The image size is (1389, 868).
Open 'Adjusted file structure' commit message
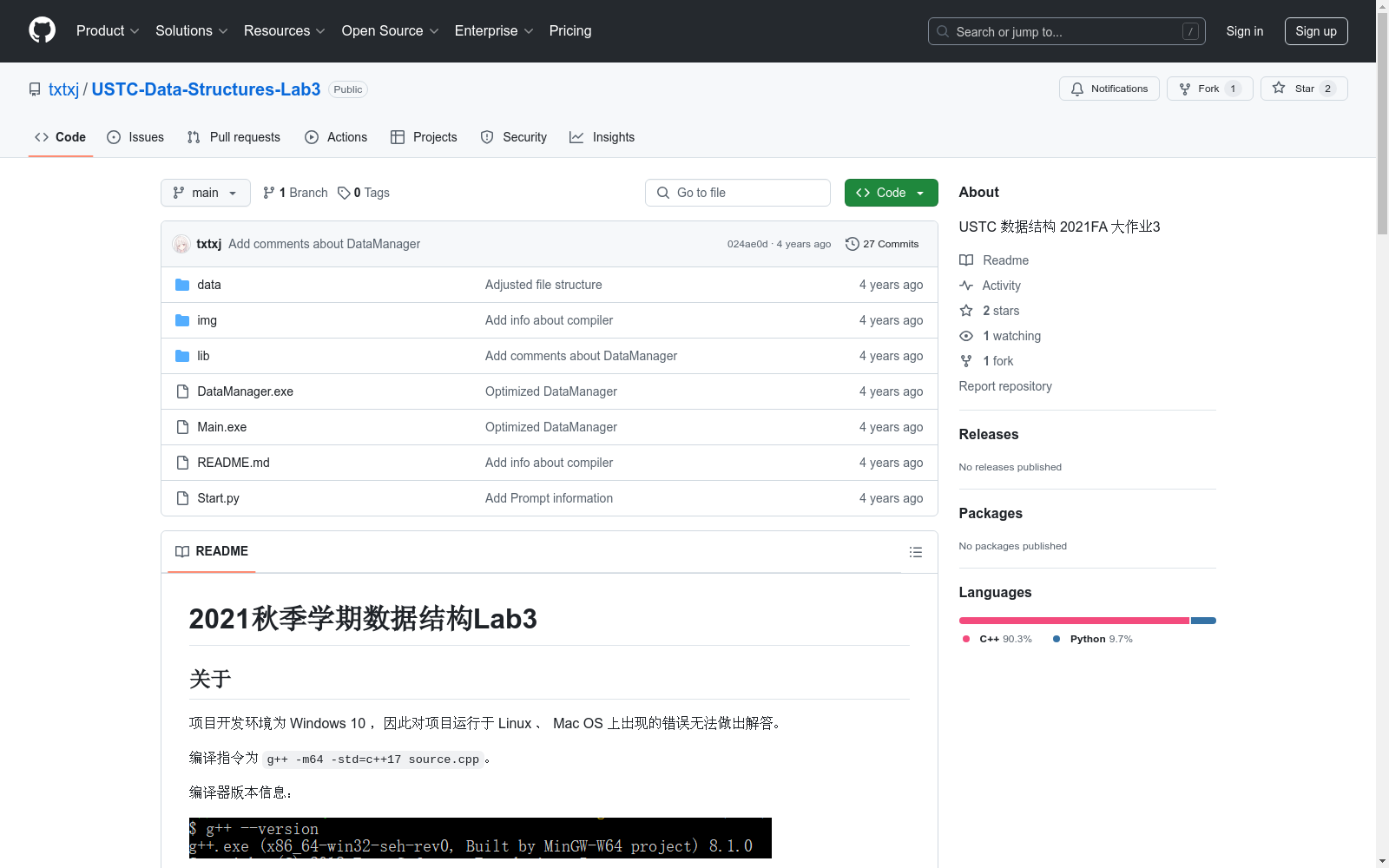(543, 285)
